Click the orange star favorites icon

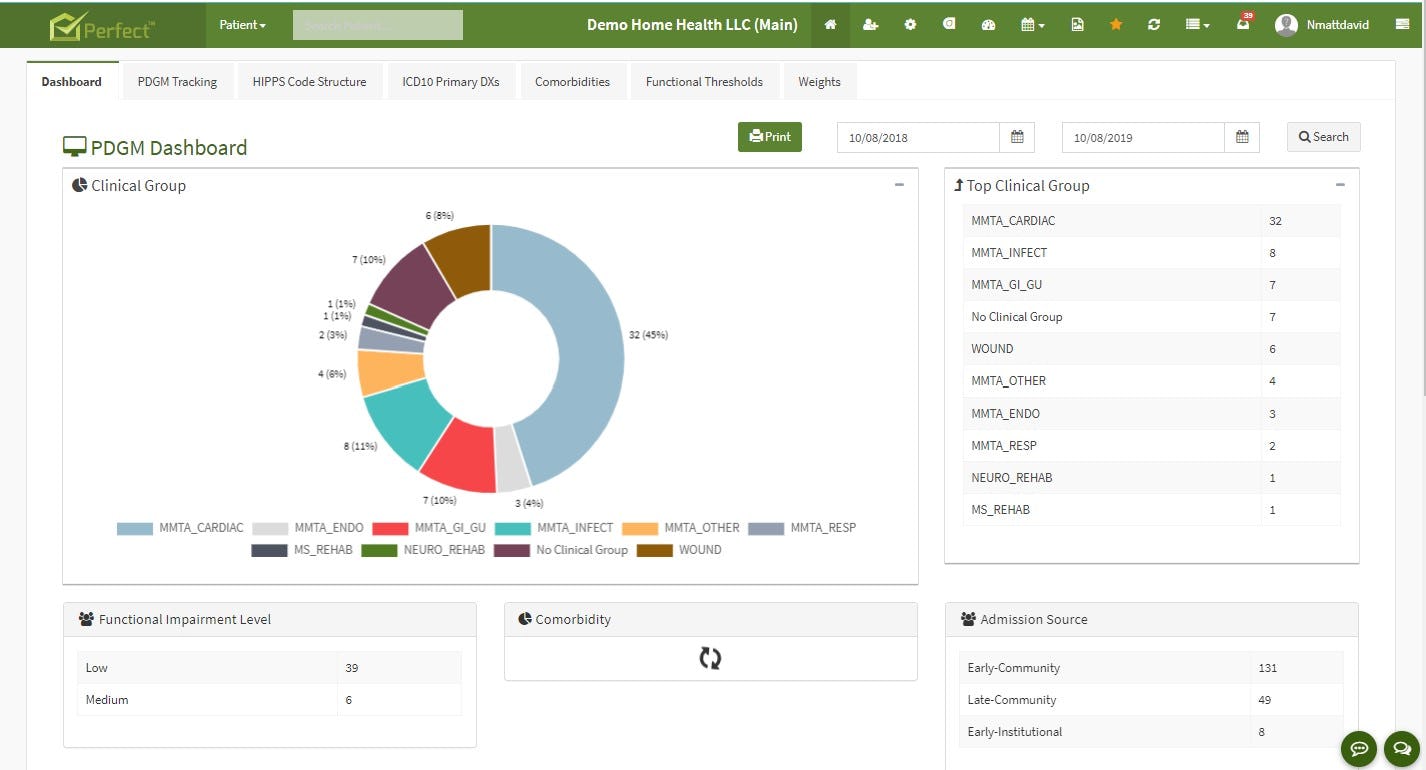click(1116, 25)
